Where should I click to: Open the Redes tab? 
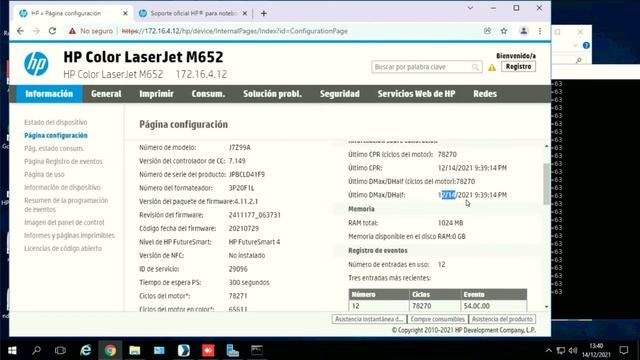(485, 94)
